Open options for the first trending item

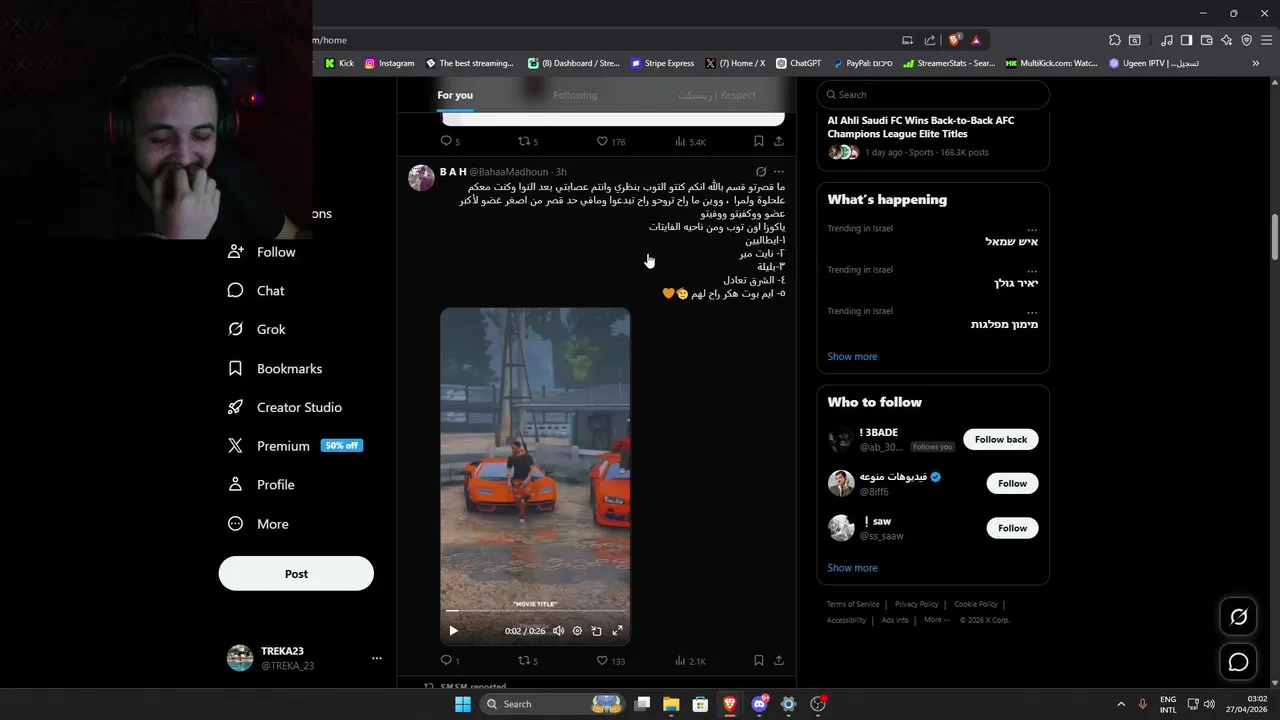tap(1032, 229)
